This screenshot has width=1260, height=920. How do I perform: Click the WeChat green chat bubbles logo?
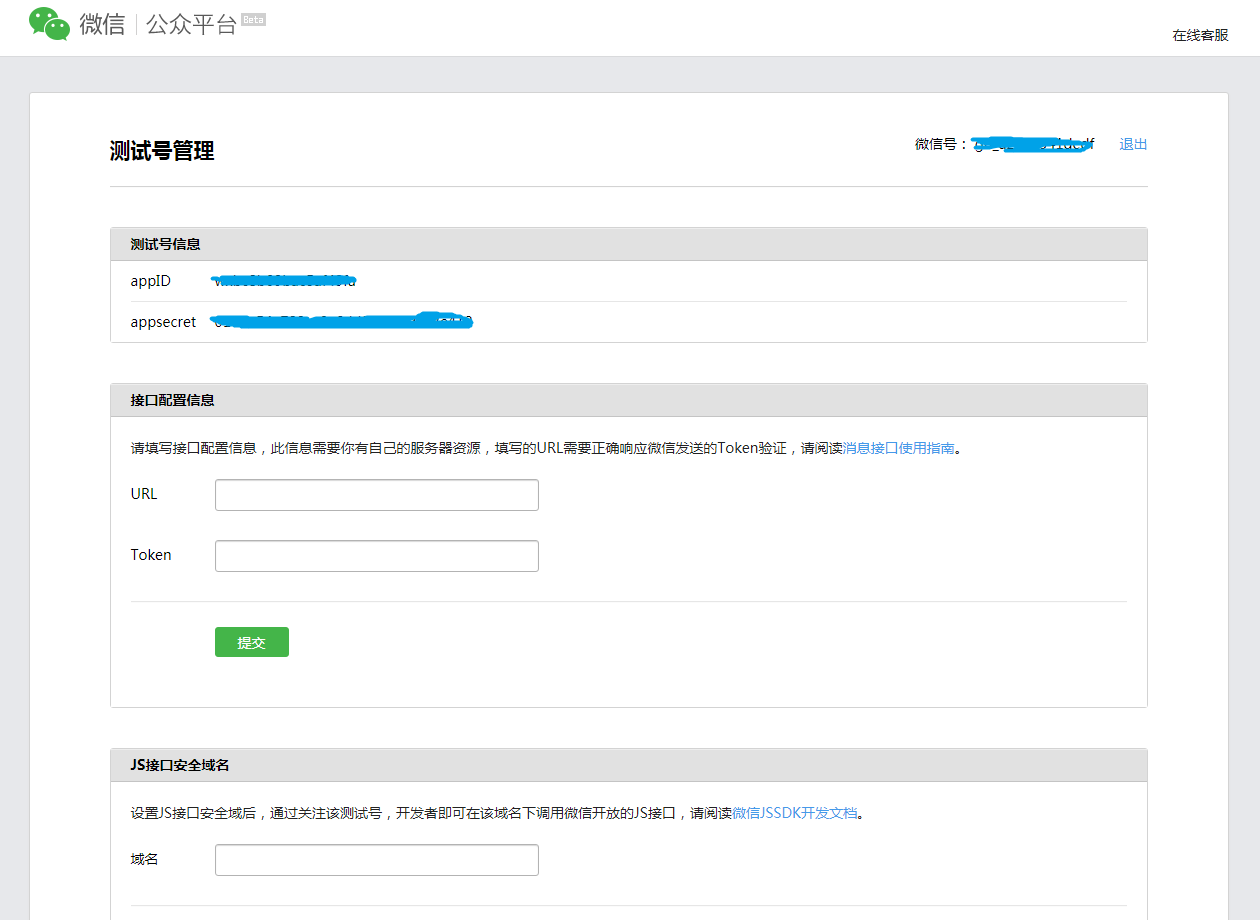[x=50, y=24]
